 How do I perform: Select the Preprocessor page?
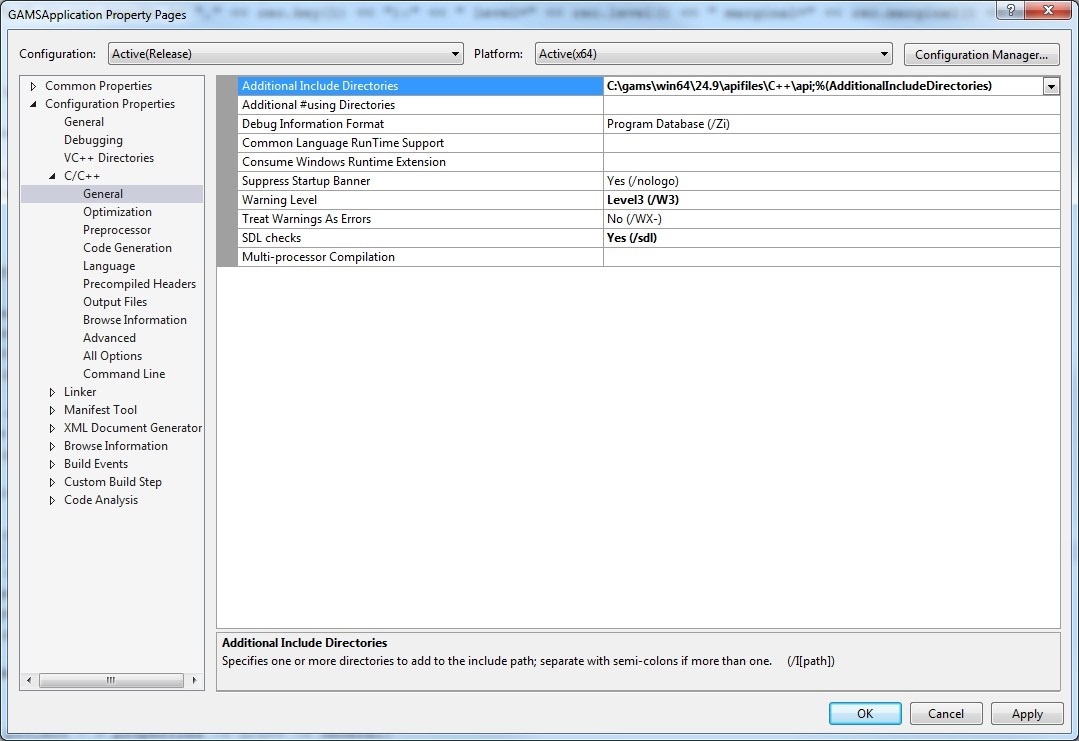[x=117, y=230]
